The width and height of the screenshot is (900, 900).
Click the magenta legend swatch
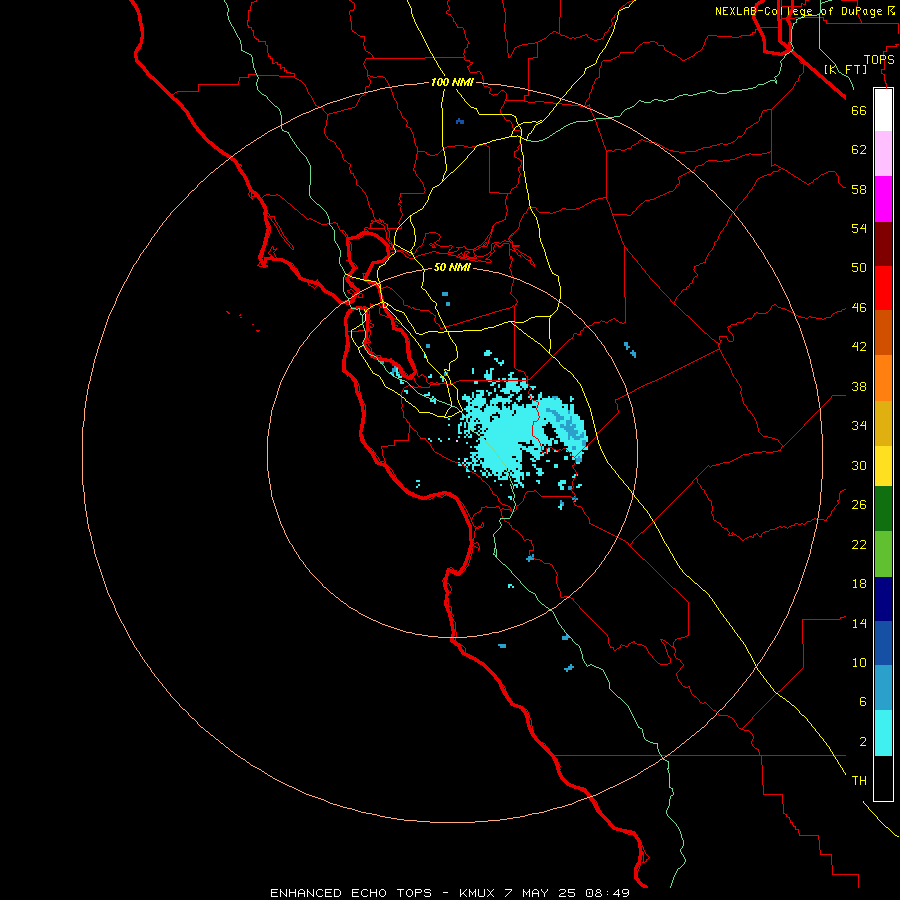[883, 199]
